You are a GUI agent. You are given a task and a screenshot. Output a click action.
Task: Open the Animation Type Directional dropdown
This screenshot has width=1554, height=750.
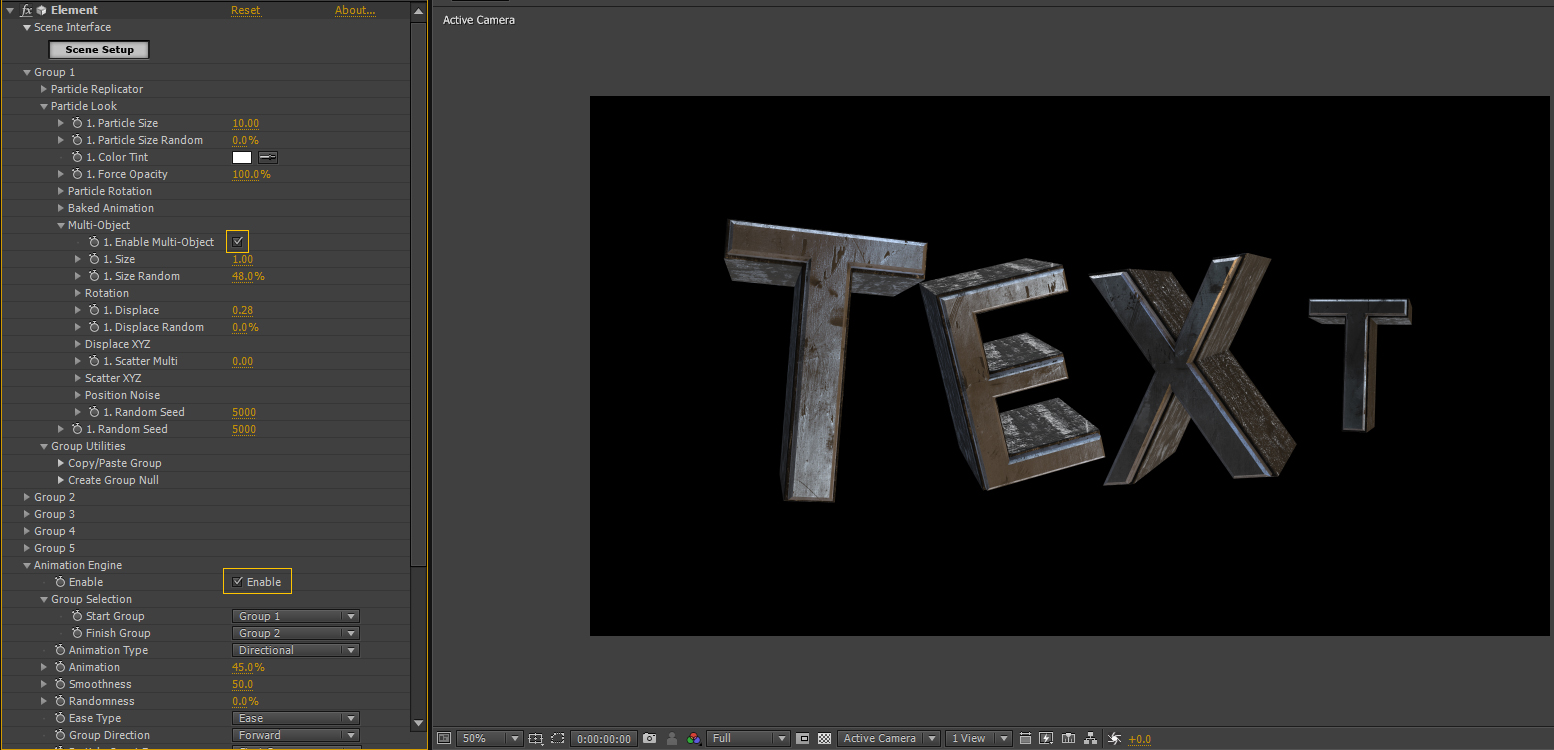click(x=295, y=650)
